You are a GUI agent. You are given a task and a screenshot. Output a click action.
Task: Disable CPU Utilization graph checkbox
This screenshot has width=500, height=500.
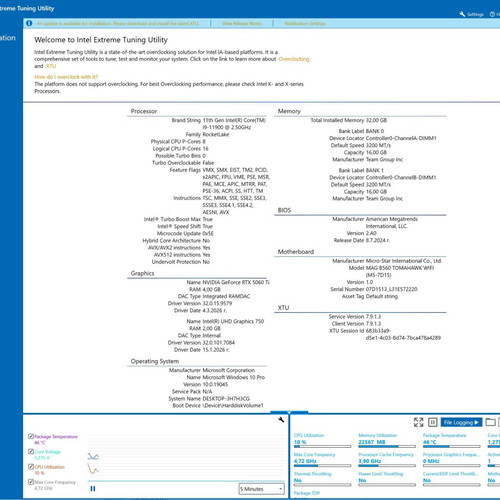[x=31, y=467]
